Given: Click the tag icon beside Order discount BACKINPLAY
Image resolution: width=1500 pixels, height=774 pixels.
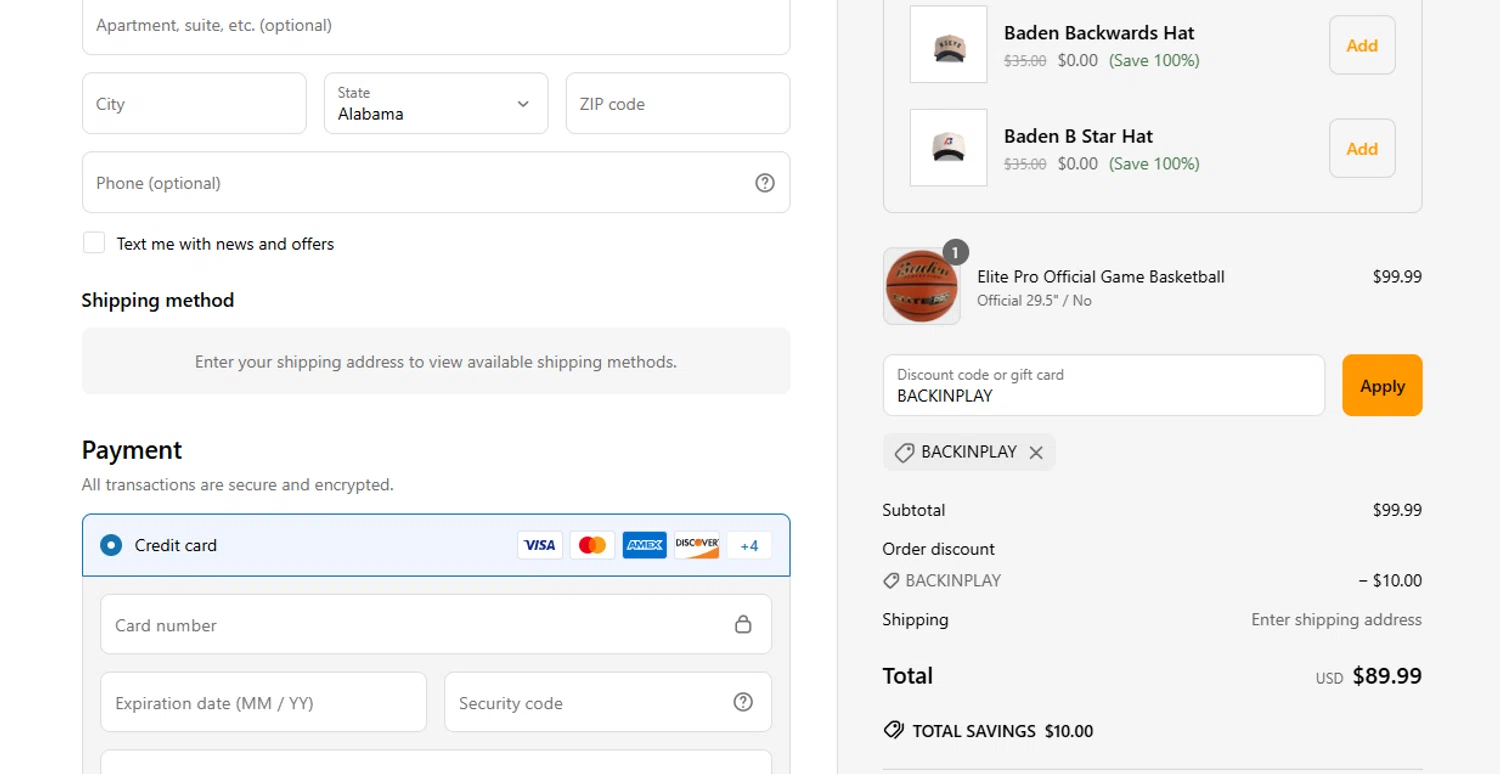Looking at the screenshot, I should tap(891, 580).
